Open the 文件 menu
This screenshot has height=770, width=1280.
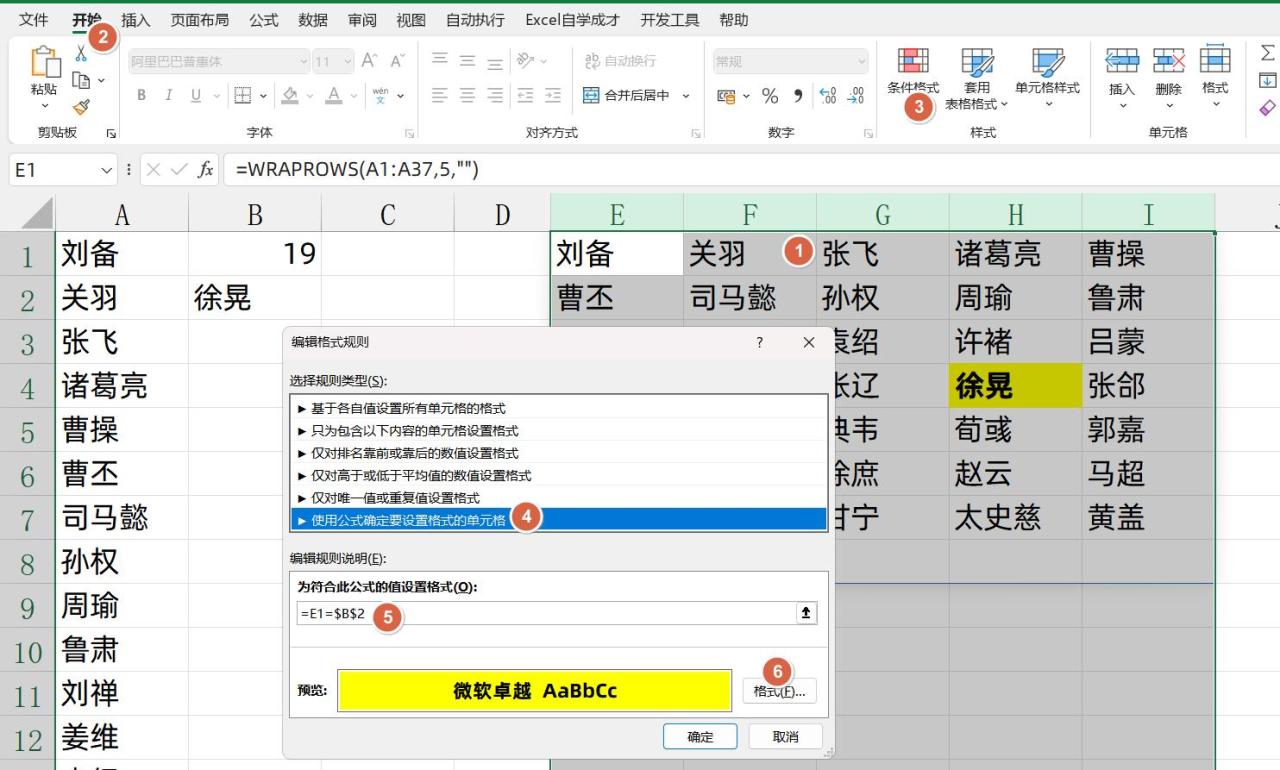34,20
